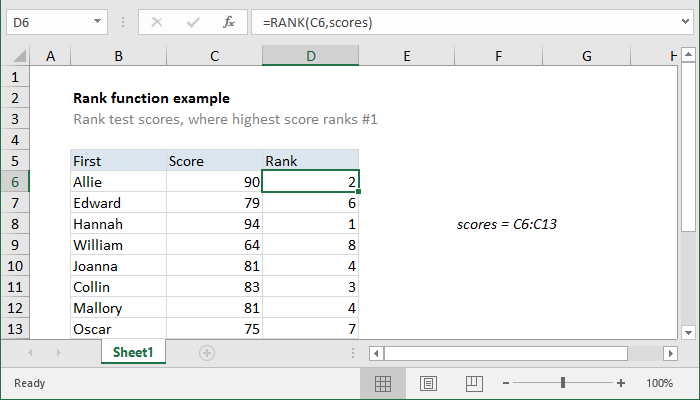Select the Sheet1 tab
700x400 pixels.
click(x=133, y=352)
